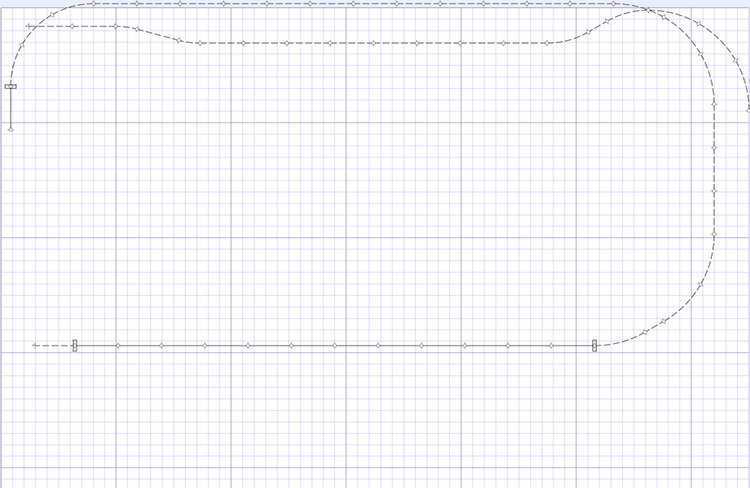Image resolution: width=750 pixels, height=488 pixels.
Task: Select the long dashed straight along top edge
Action: [x=350, y=4]
